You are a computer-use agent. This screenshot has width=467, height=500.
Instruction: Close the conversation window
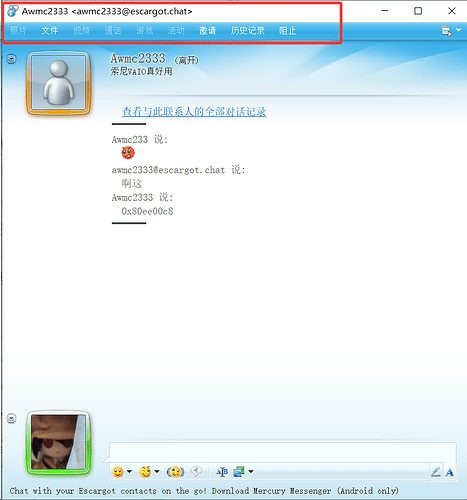(452, 11)
